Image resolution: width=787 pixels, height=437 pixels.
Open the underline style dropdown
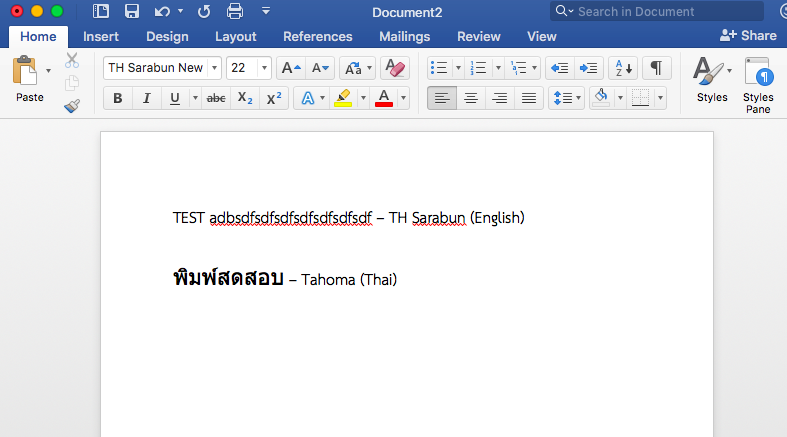tap(195, 98)
